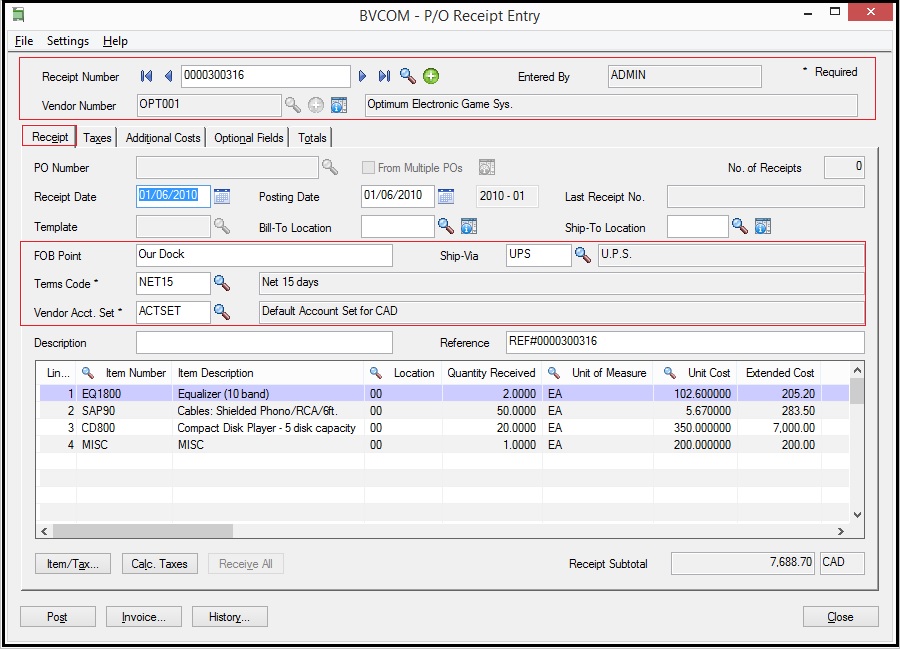Viewport: 900px width, 649px height.
Task: Jump to the last receipt navigation arrow
Action: coord(384,76)
